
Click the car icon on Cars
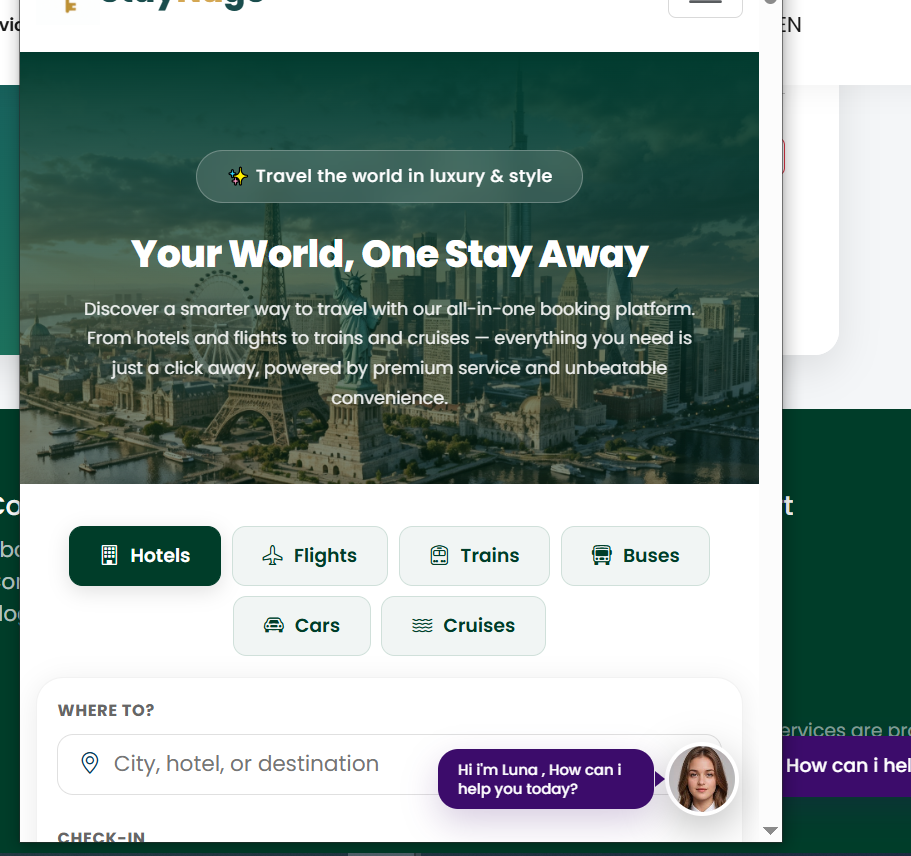pyautogui.click(x=273, y=626)
